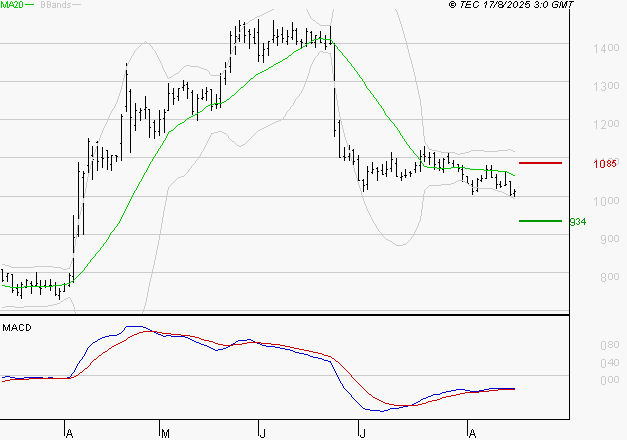627x440 pixels.
Task: Click the M month marker on time axis
Action: pyautogui.click(x=164, y=432)
